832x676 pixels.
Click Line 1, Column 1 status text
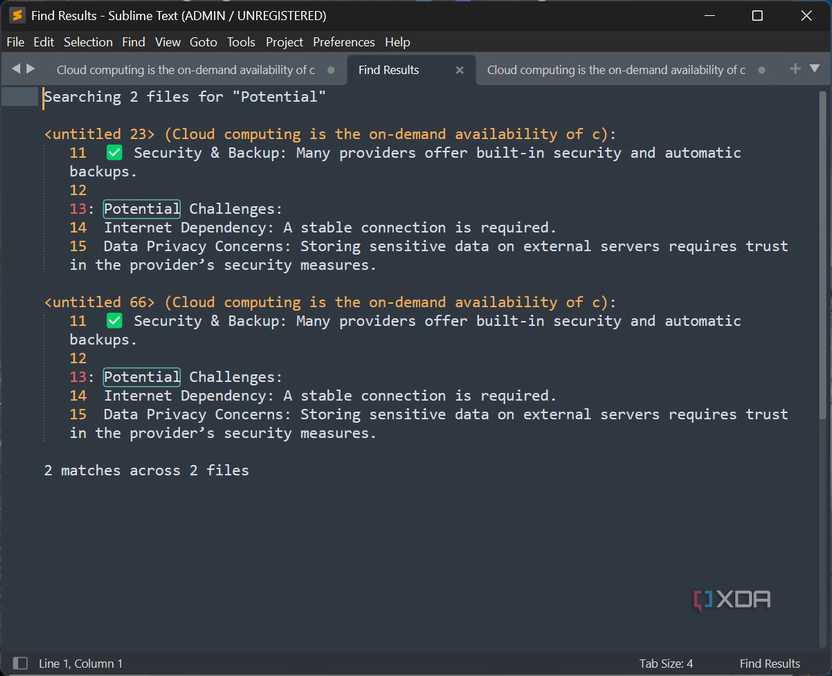(81, 663)
